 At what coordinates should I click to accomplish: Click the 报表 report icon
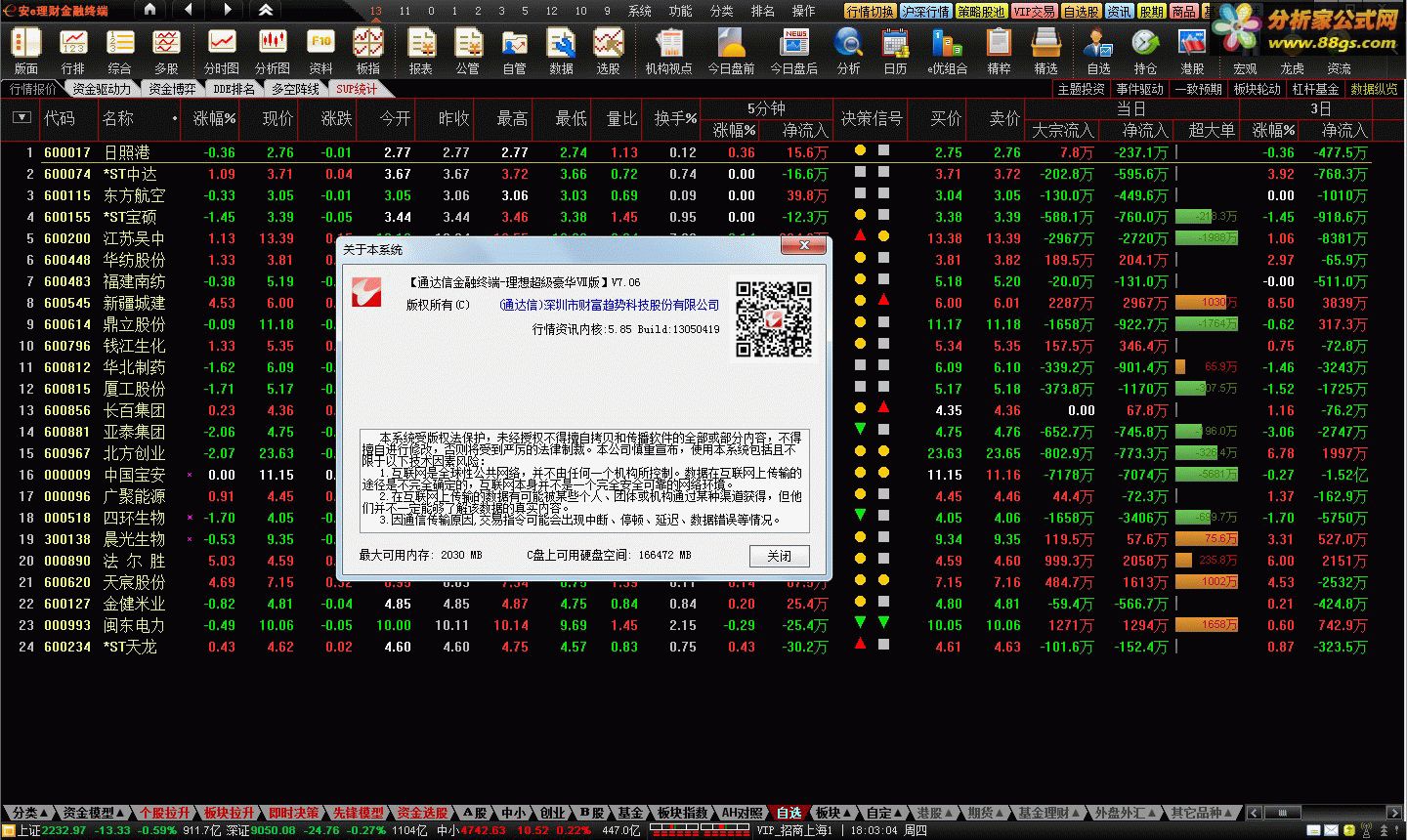[421, 51]
